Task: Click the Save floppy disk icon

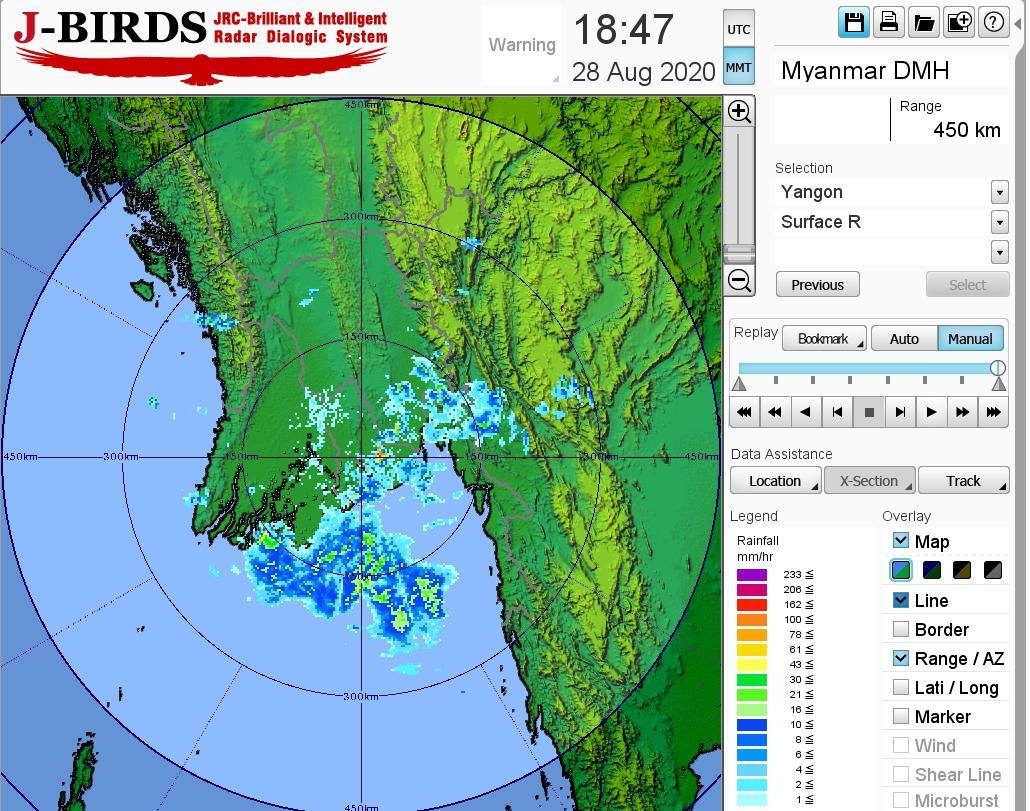Action: pyautogui.click(x=854, y=22)
